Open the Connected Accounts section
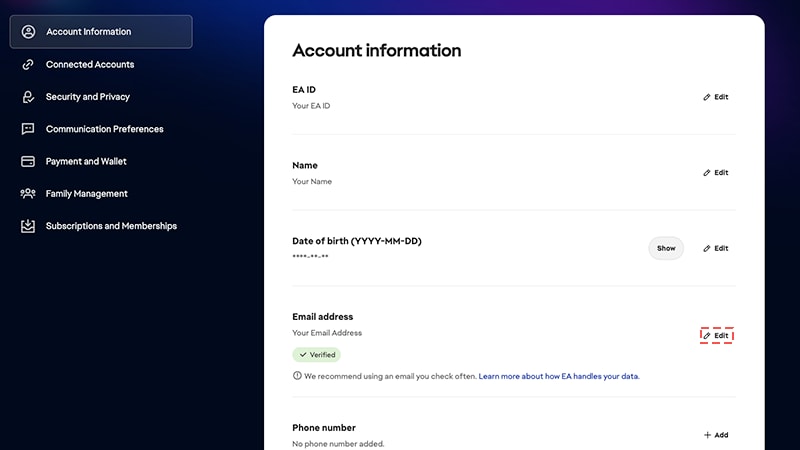 click(89, 64)
